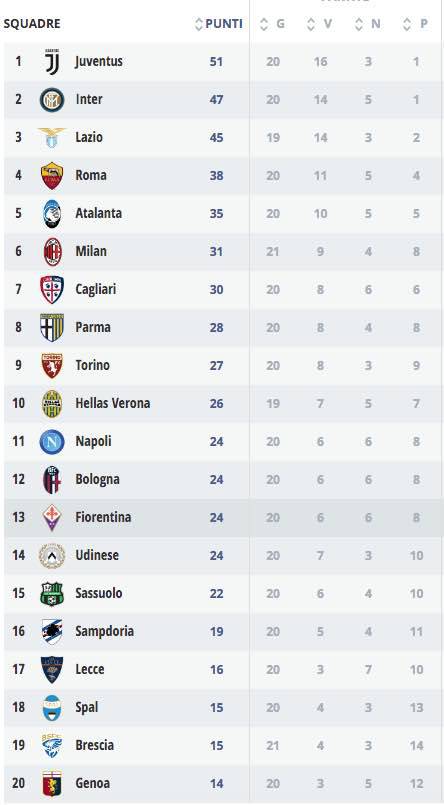Select the highlighted Fiorentina row points

point(217,518)
